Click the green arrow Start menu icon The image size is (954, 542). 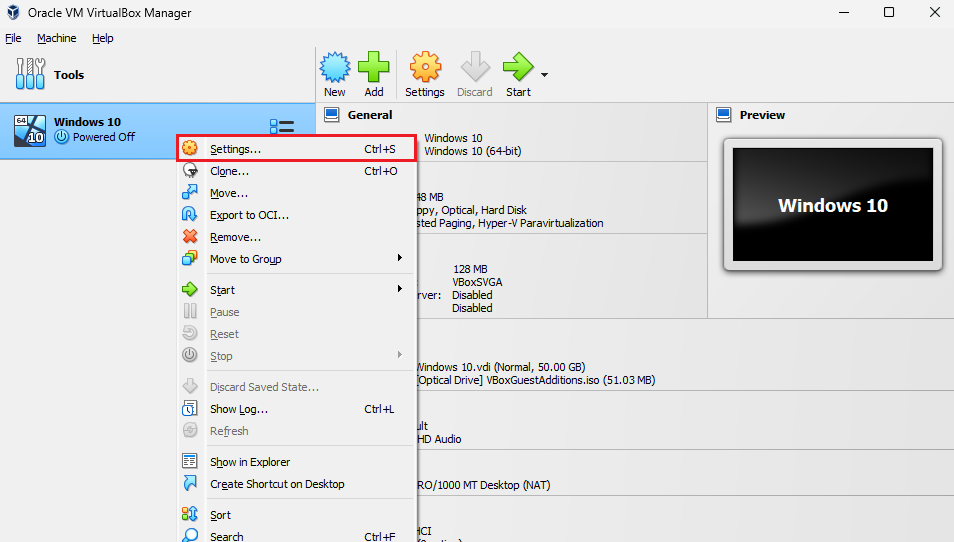(x=190, y=289)
